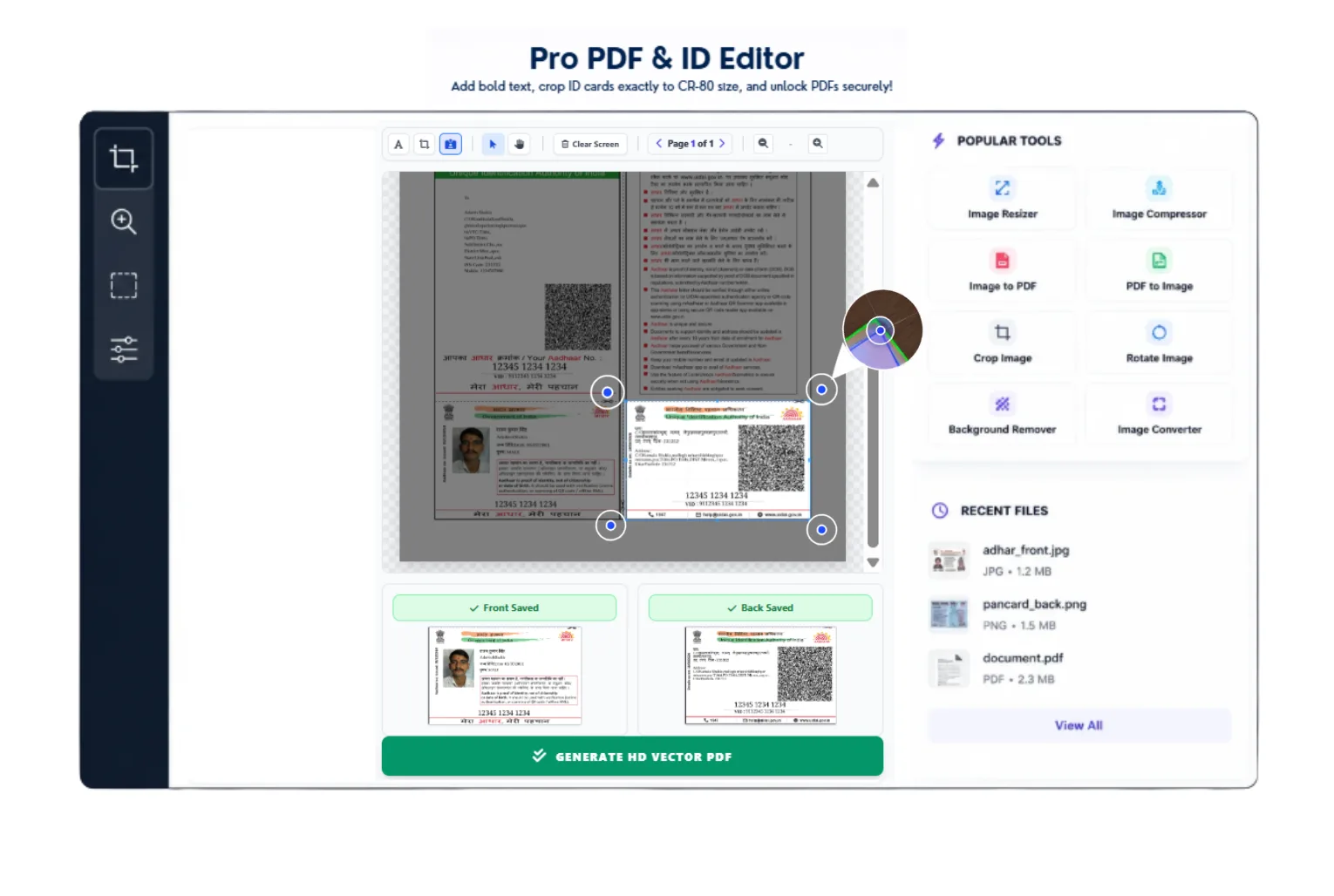Click the Recent Files clock icon
Image resolution: width=1334 pixels, height=896 pixels.
point(940,511)
